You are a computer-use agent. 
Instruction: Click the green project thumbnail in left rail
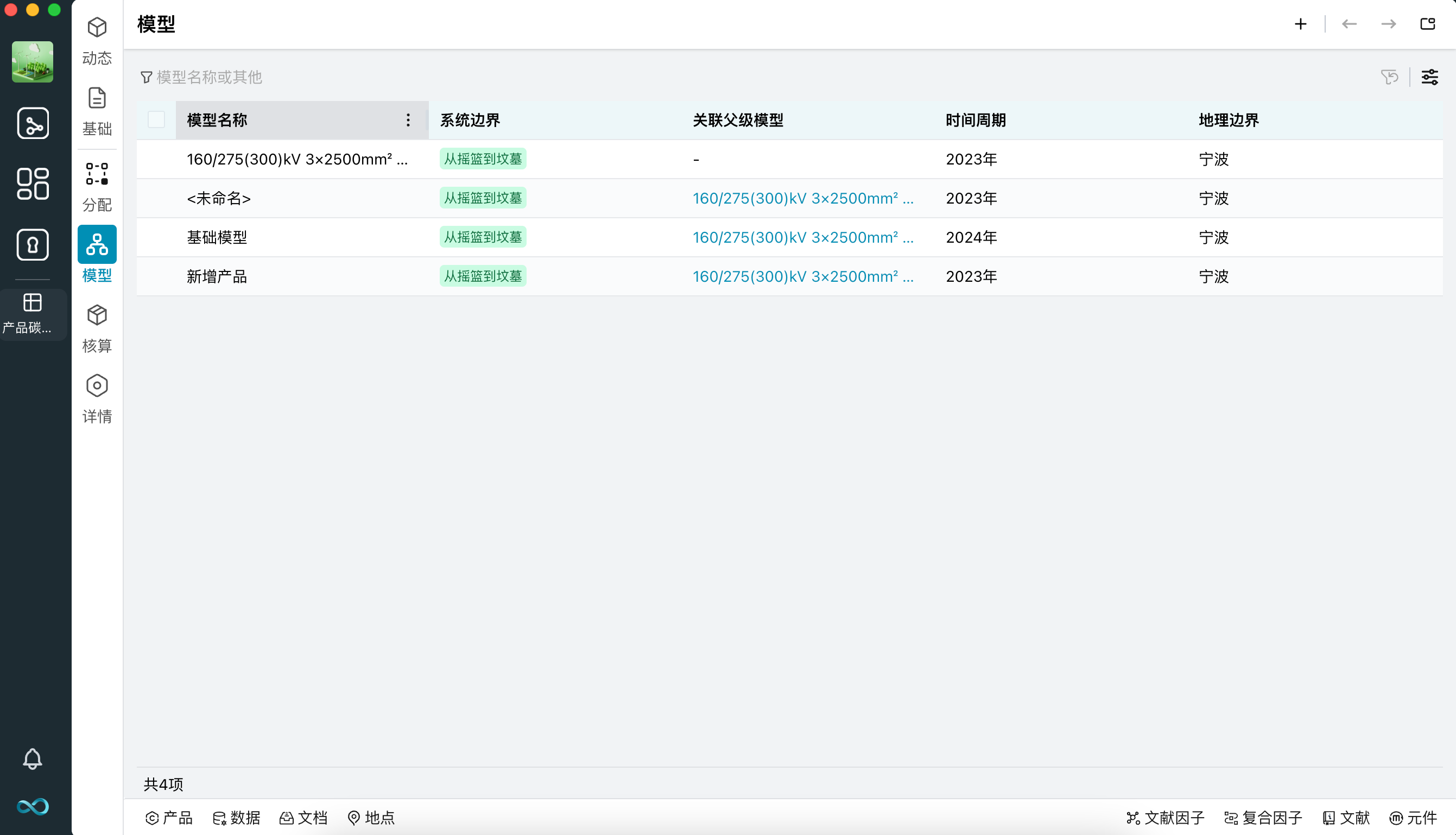coord(33,61)
